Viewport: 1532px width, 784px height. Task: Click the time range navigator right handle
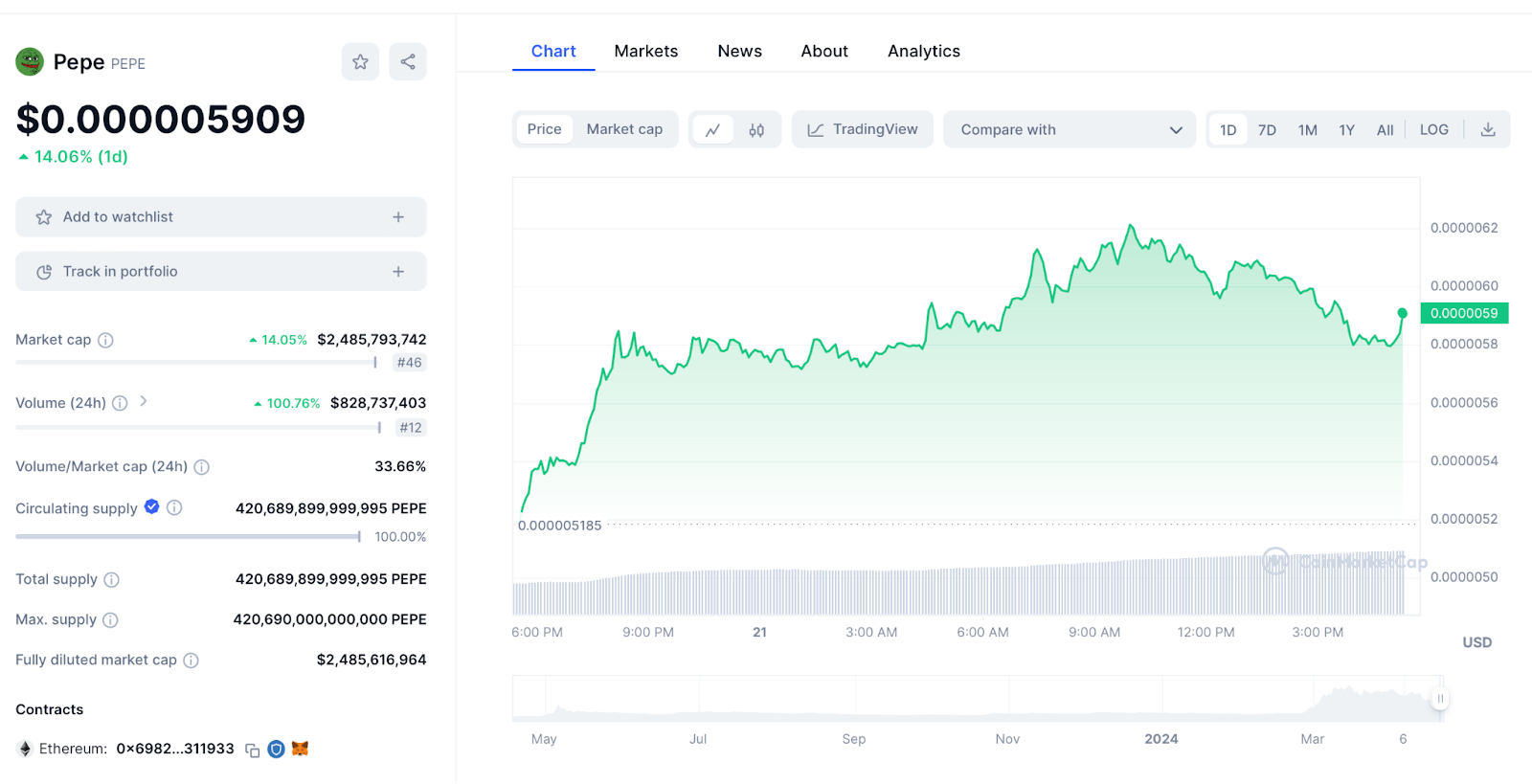point(1440,699)
